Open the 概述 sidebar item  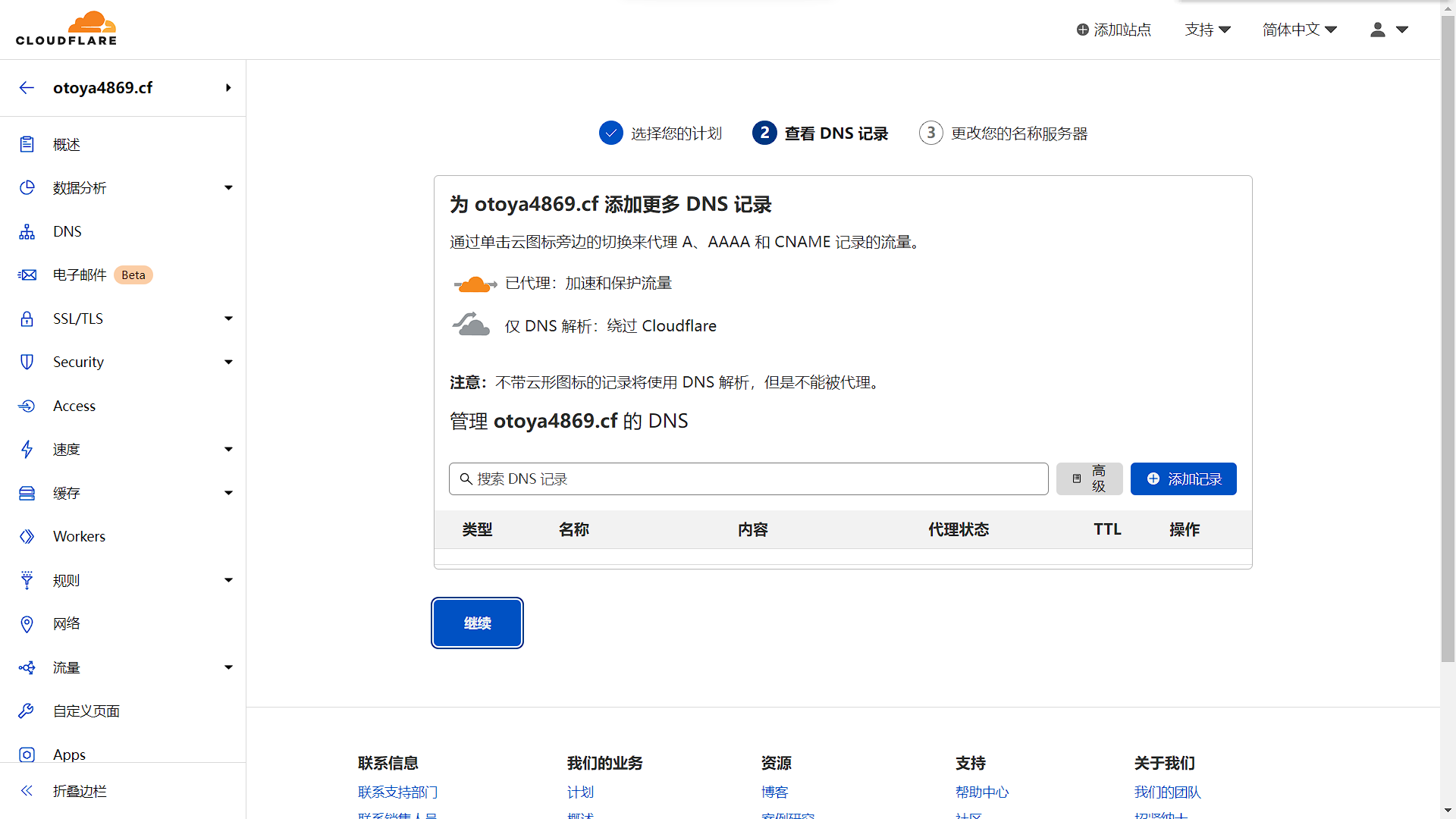click(x=123, y=144)
